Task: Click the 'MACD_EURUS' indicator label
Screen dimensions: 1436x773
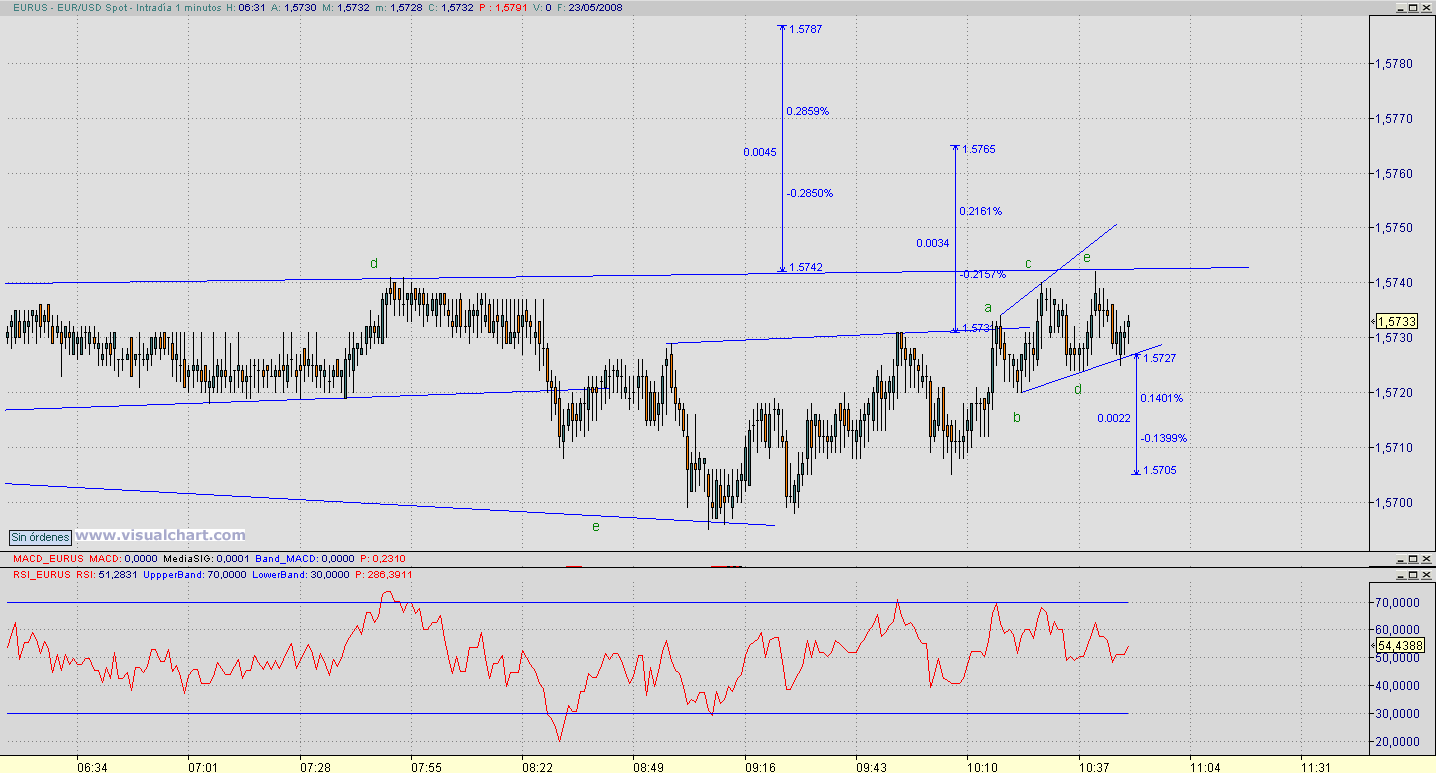Action: [49, 558]
